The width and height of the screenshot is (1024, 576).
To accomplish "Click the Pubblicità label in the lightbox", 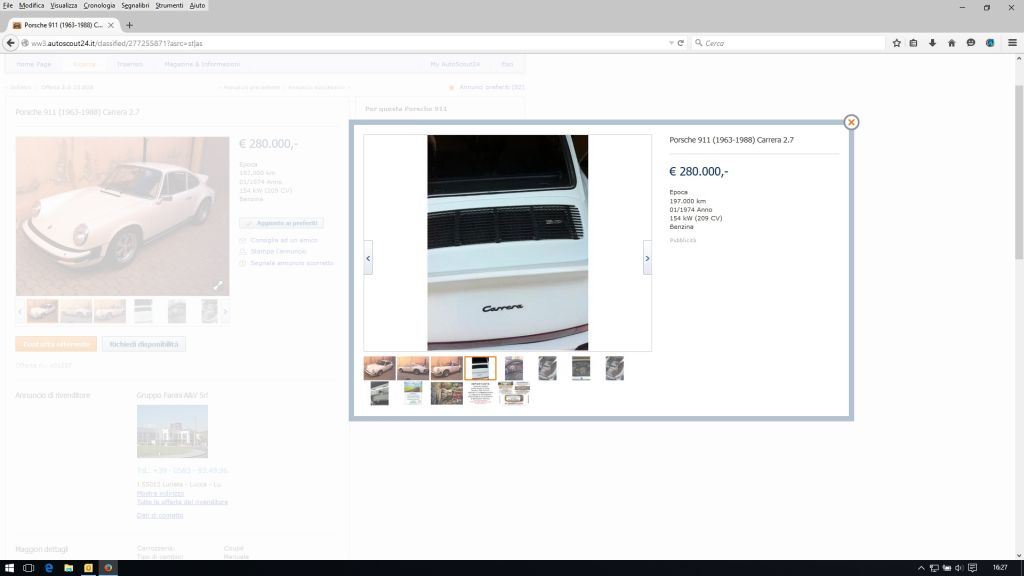I will [682, 240].
